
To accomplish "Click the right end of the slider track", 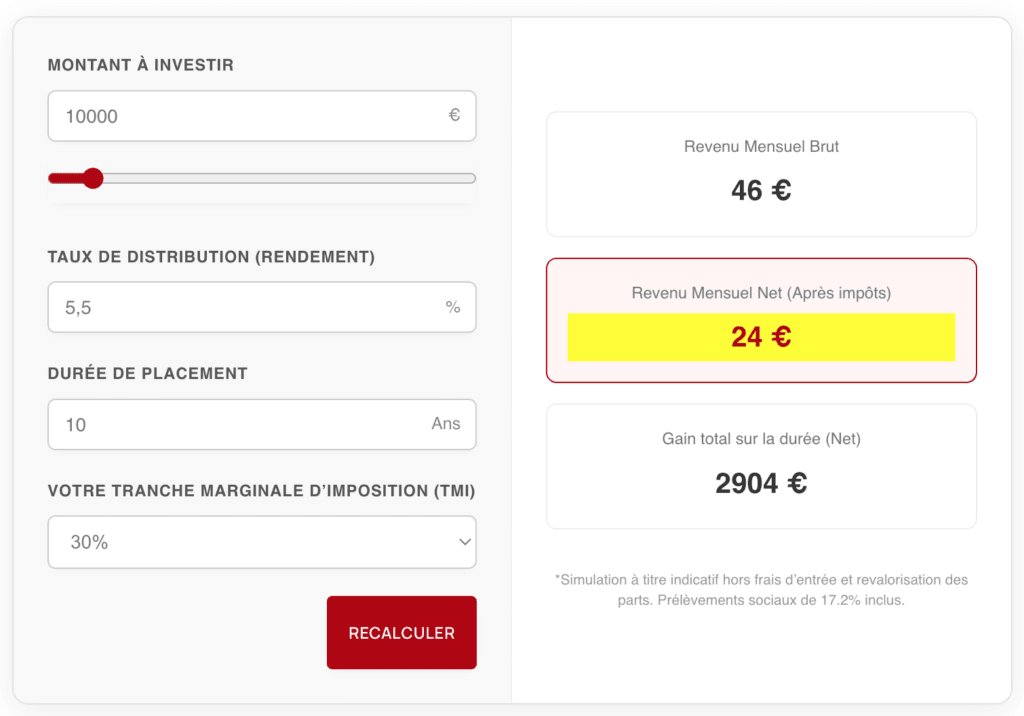I will pos(470,177).
